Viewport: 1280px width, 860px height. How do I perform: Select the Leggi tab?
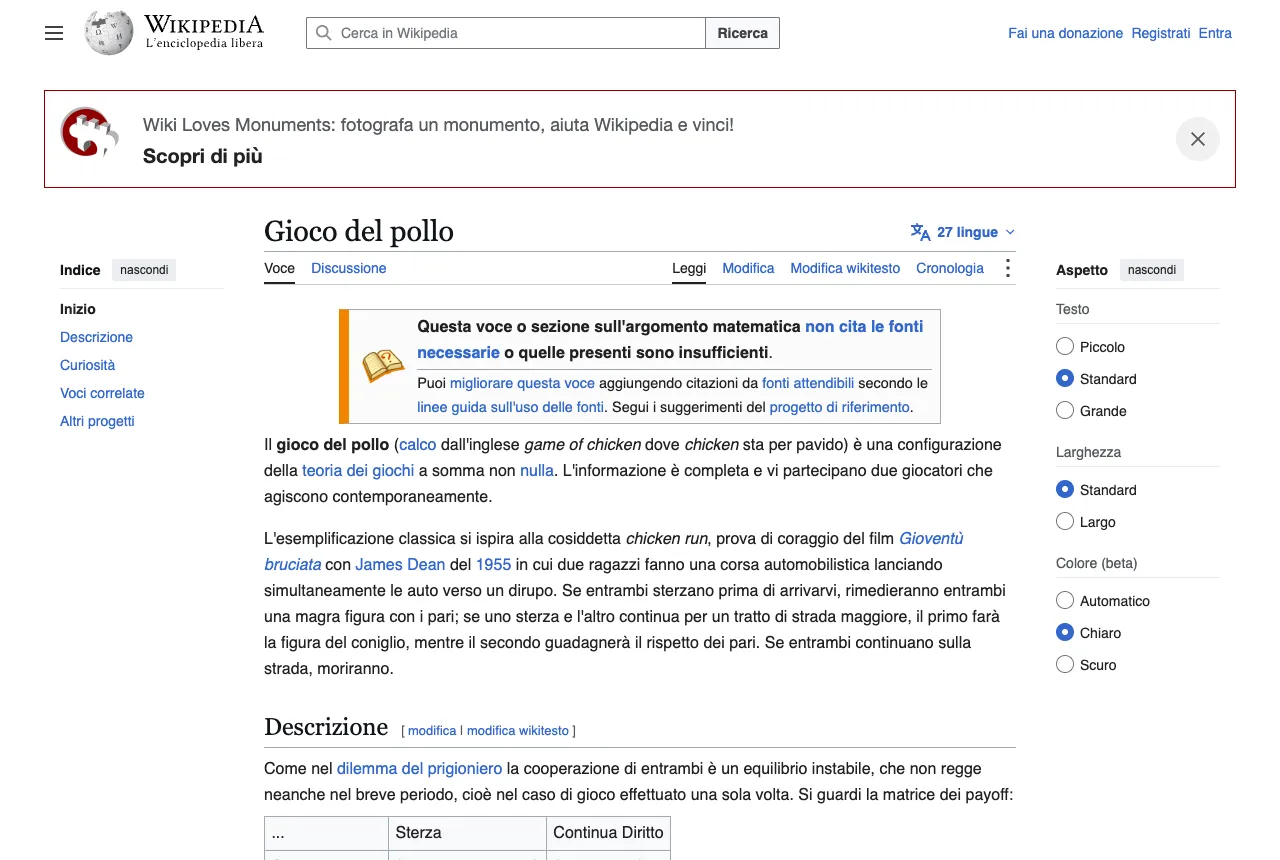point(689,268)
